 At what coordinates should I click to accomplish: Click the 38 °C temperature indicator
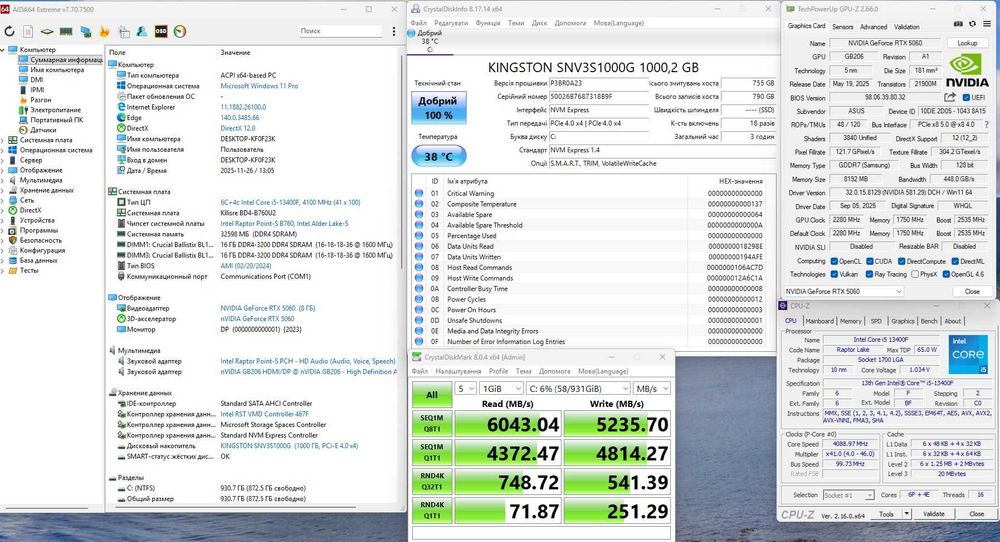(x=439, y=156)
